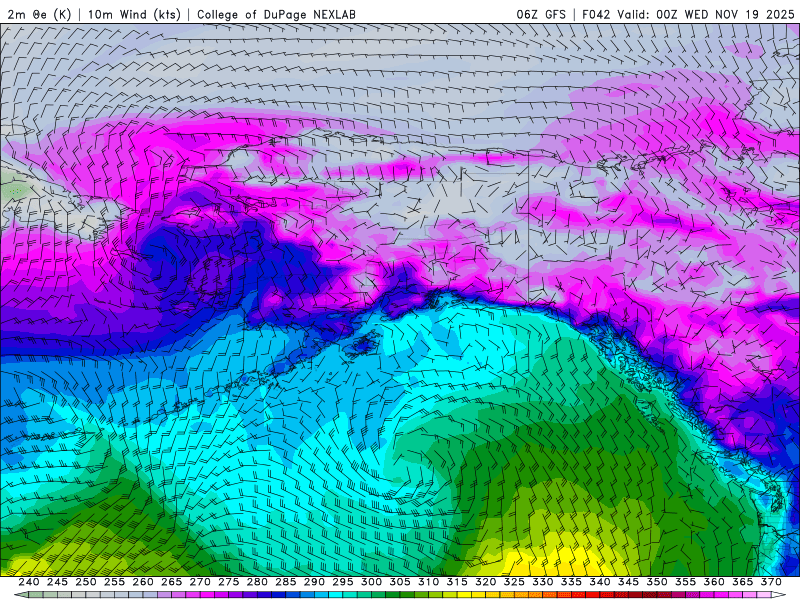Click the 355 value on the color scale
This screenshot has height=600, width=800.
(x=686, y=582)
